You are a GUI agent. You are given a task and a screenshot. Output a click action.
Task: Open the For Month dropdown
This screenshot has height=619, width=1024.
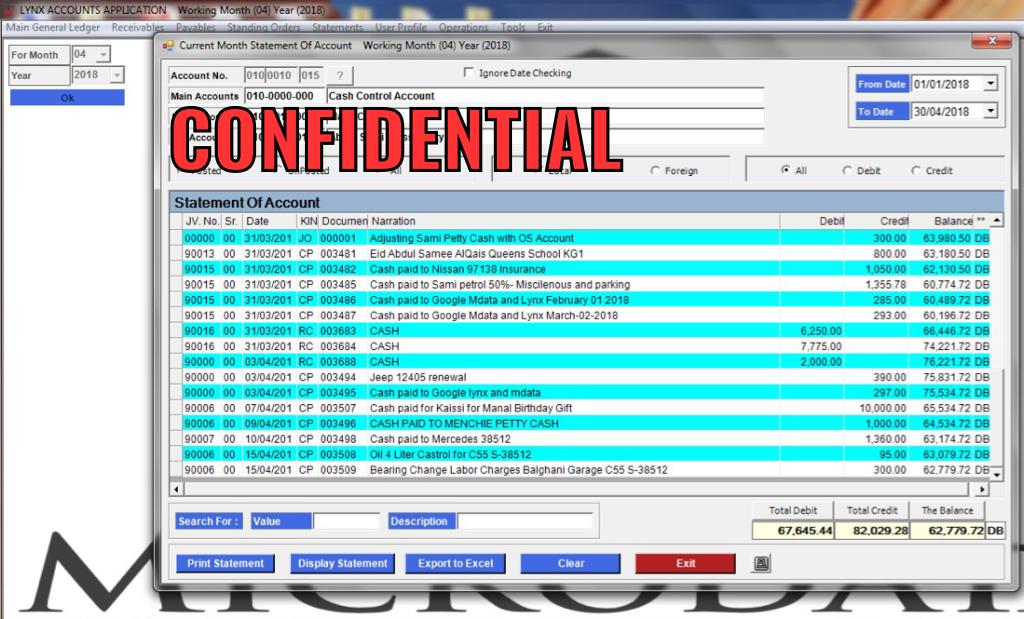103,54
